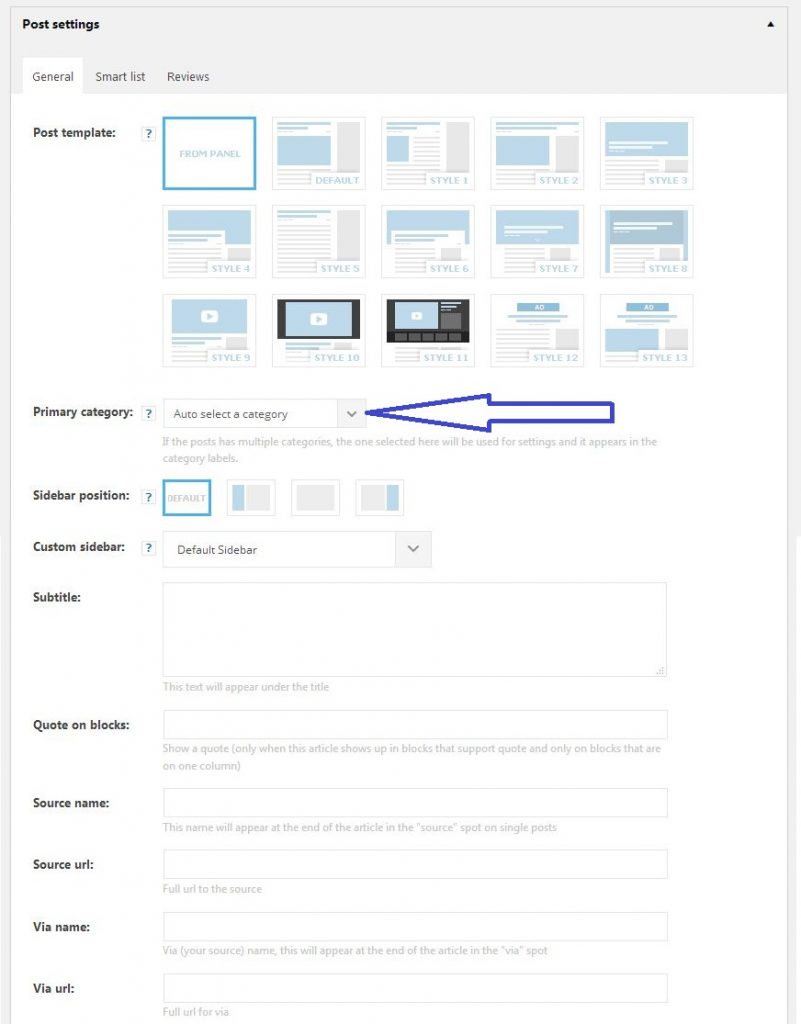Choose the left sidebar position
Screen dimensions: 801x1024
(251, 497)
